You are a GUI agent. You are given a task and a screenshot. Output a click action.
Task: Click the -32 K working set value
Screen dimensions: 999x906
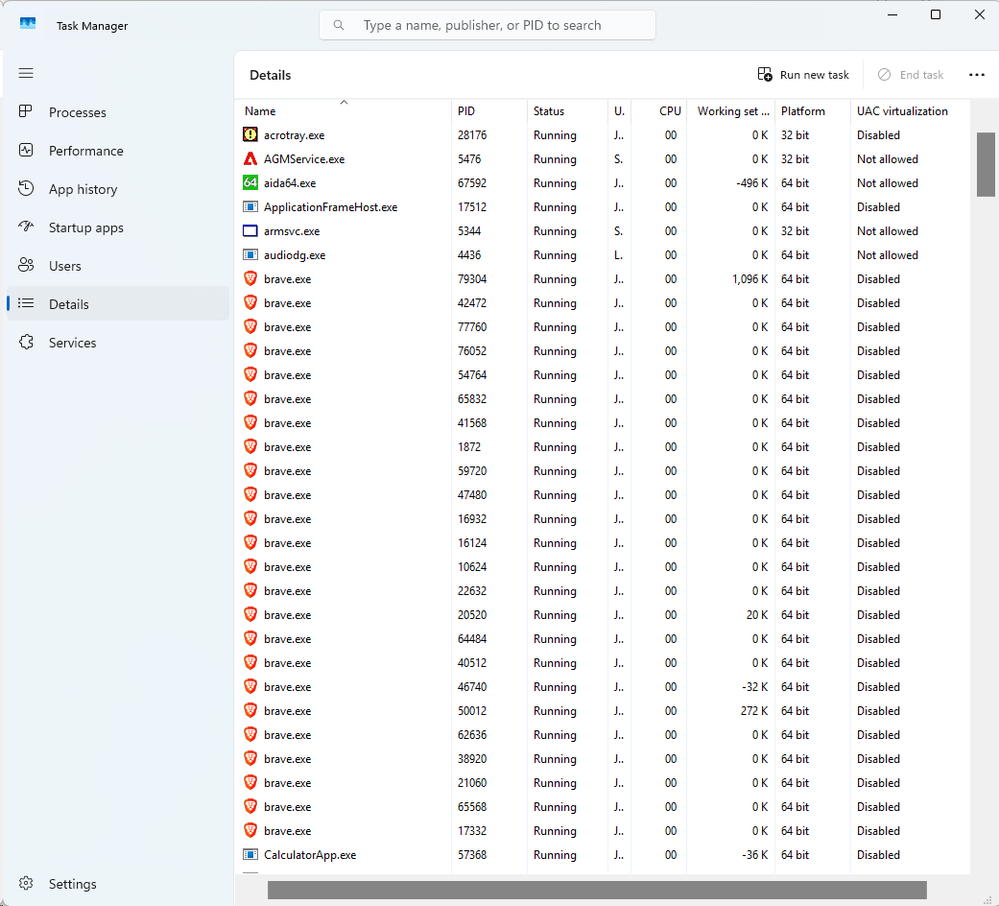(x=754, y=687)
